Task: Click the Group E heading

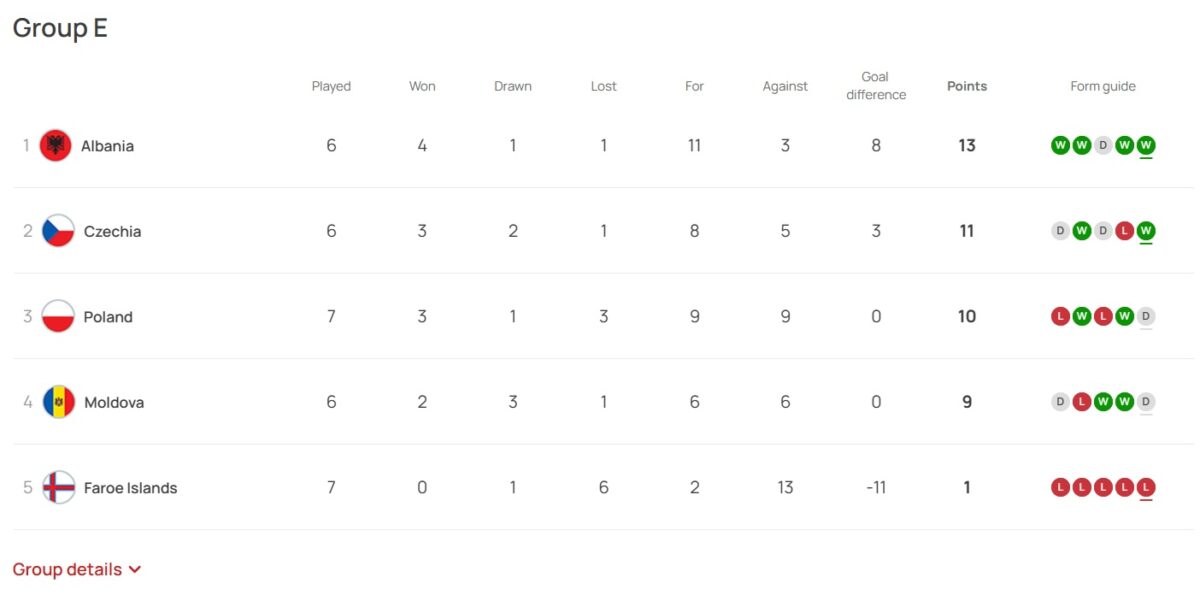Action: coord(60,29)
